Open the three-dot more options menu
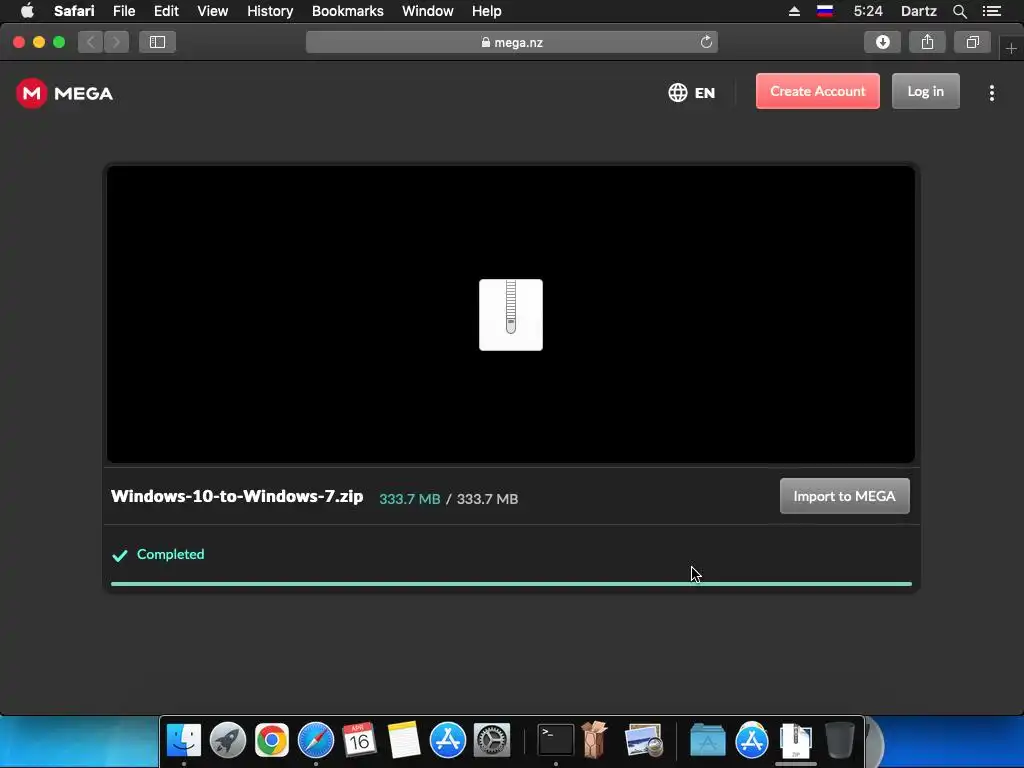 point(991,93)
